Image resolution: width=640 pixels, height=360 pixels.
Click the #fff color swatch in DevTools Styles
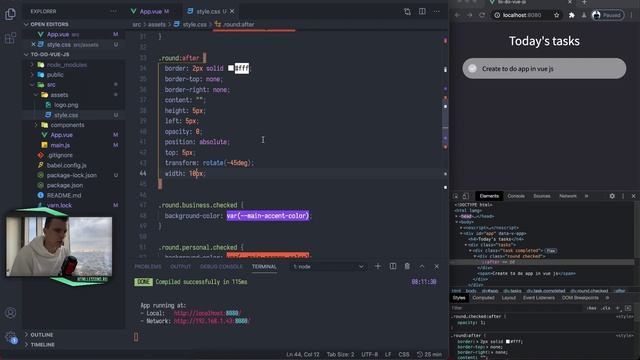[508, 341]
